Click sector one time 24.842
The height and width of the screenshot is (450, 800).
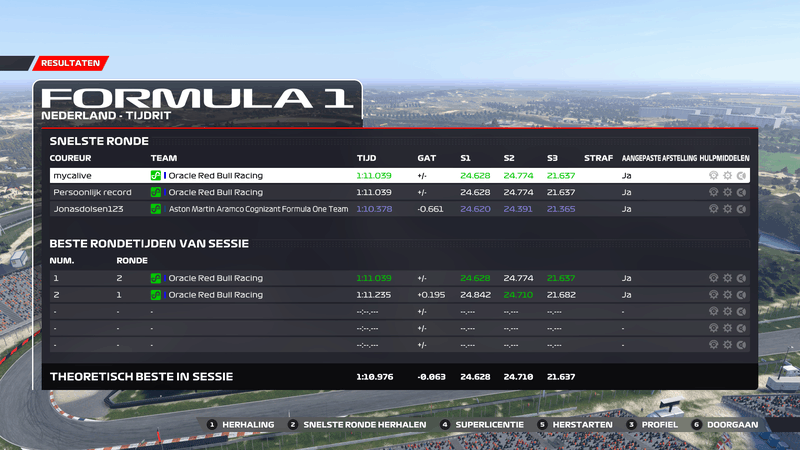pos(475,295)
